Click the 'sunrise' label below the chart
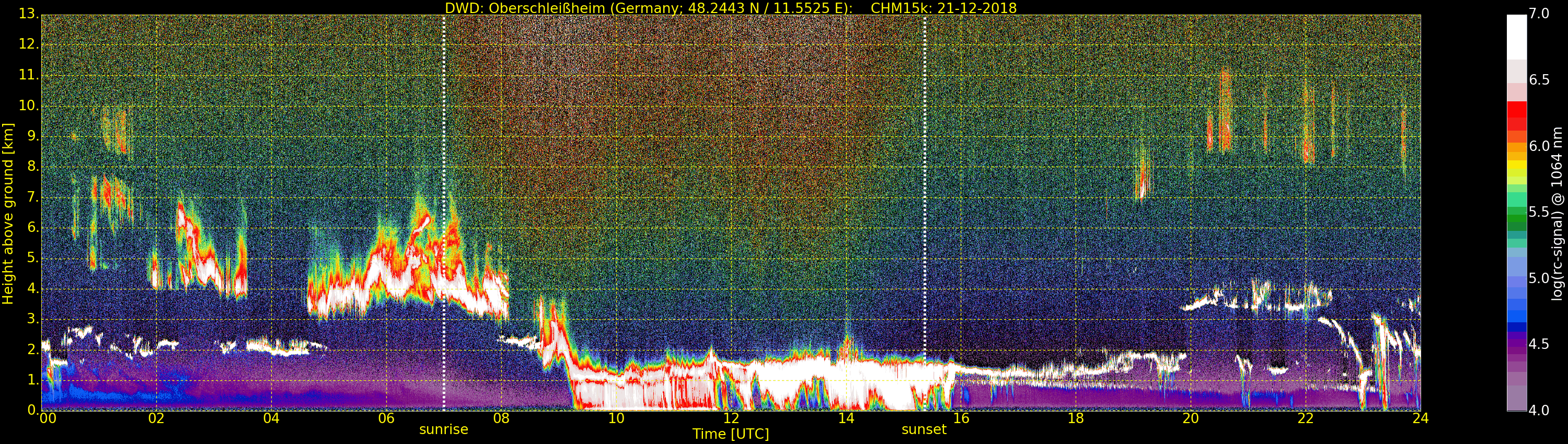 [x=444, y=429]
